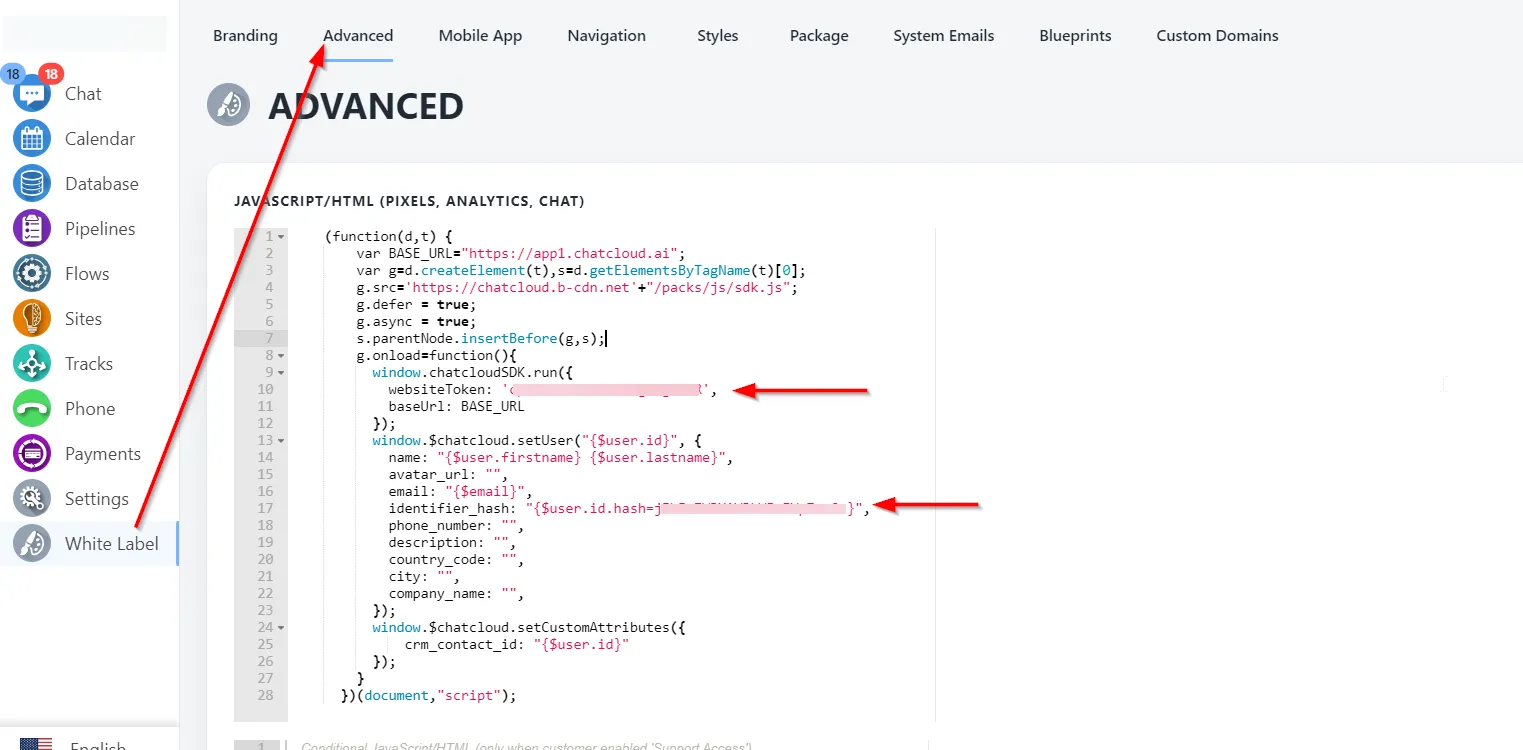Click the Settings wrench-gear icon
The width and height of the screenshot is (1523, 750).
click(x=32, y=499)
